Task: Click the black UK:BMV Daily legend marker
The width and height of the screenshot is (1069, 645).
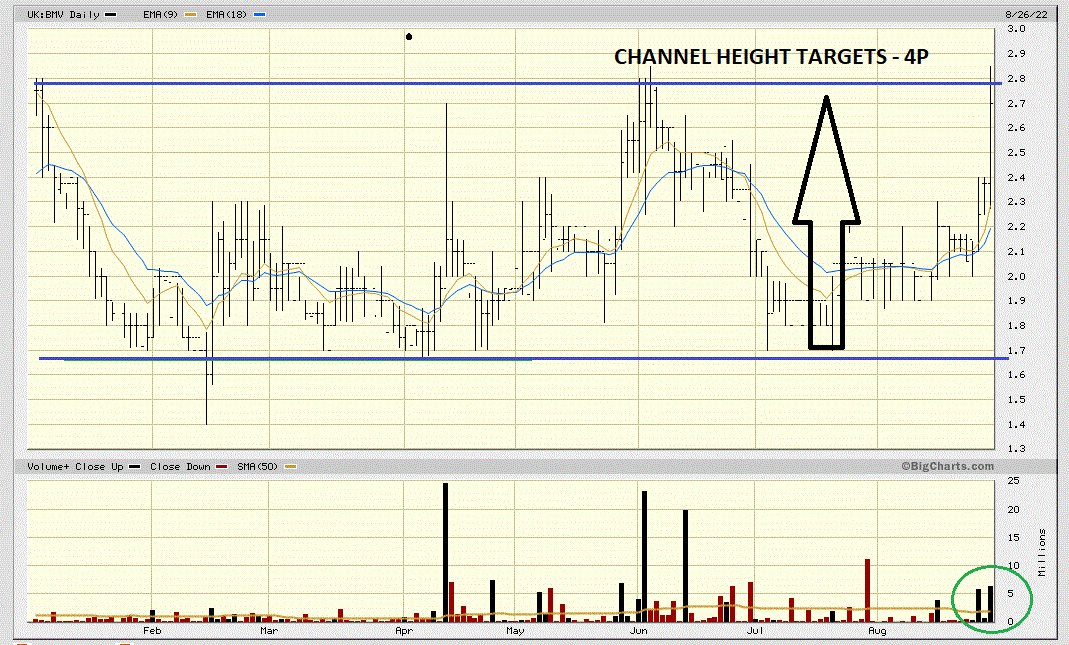Action: [110, 14]
